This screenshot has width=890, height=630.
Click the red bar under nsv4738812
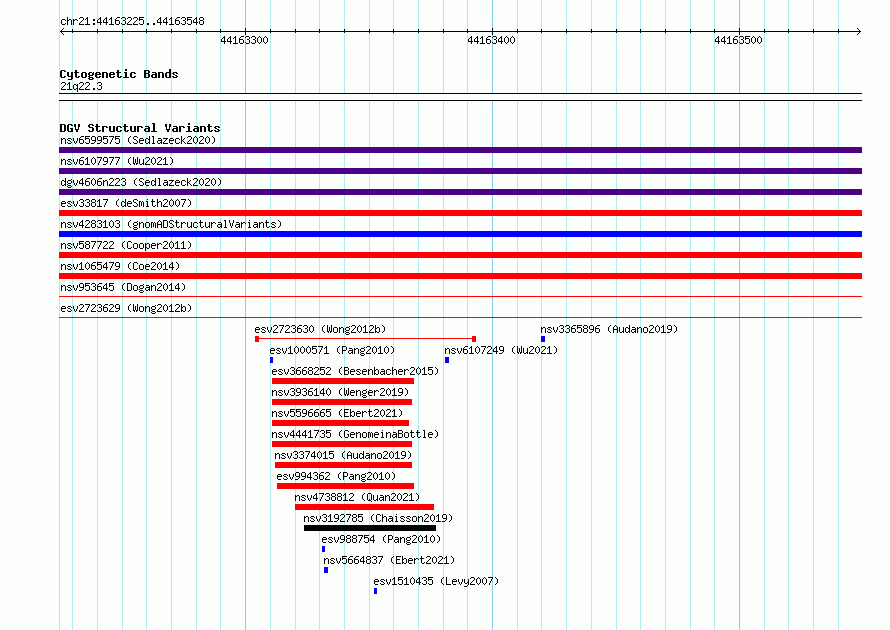(364, 507)
